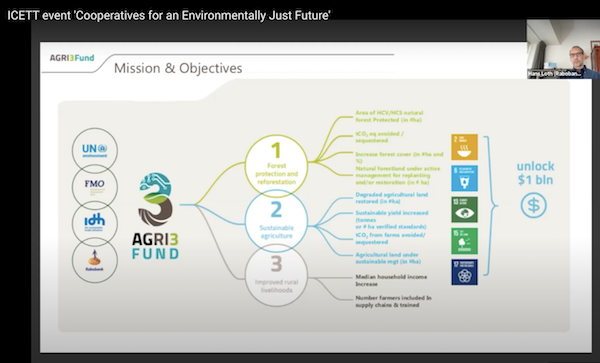Select the dark green SDG 13 climate tile

tap(464, 210)
